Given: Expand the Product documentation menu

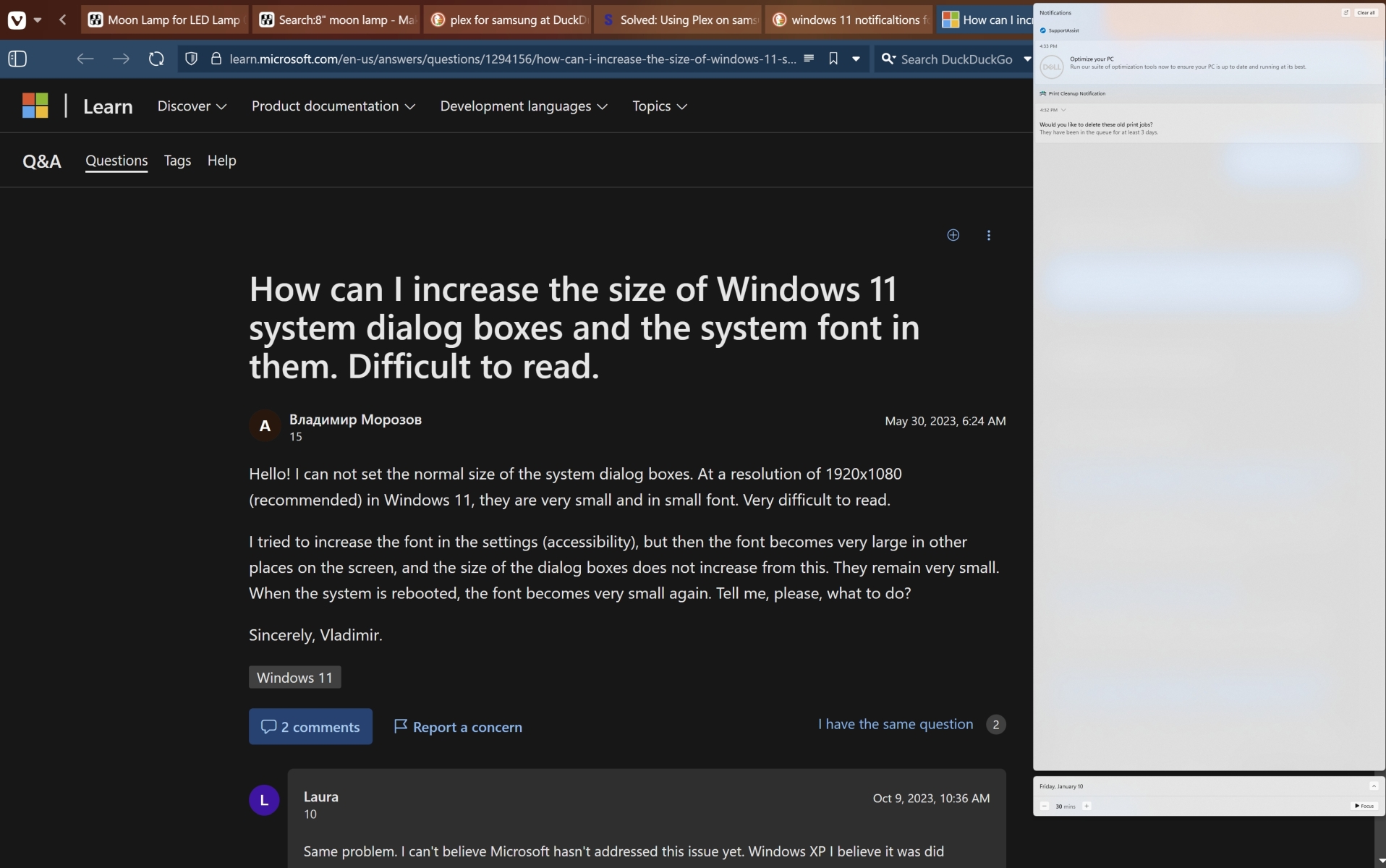Looking at the screenshot, I should 333,106.
